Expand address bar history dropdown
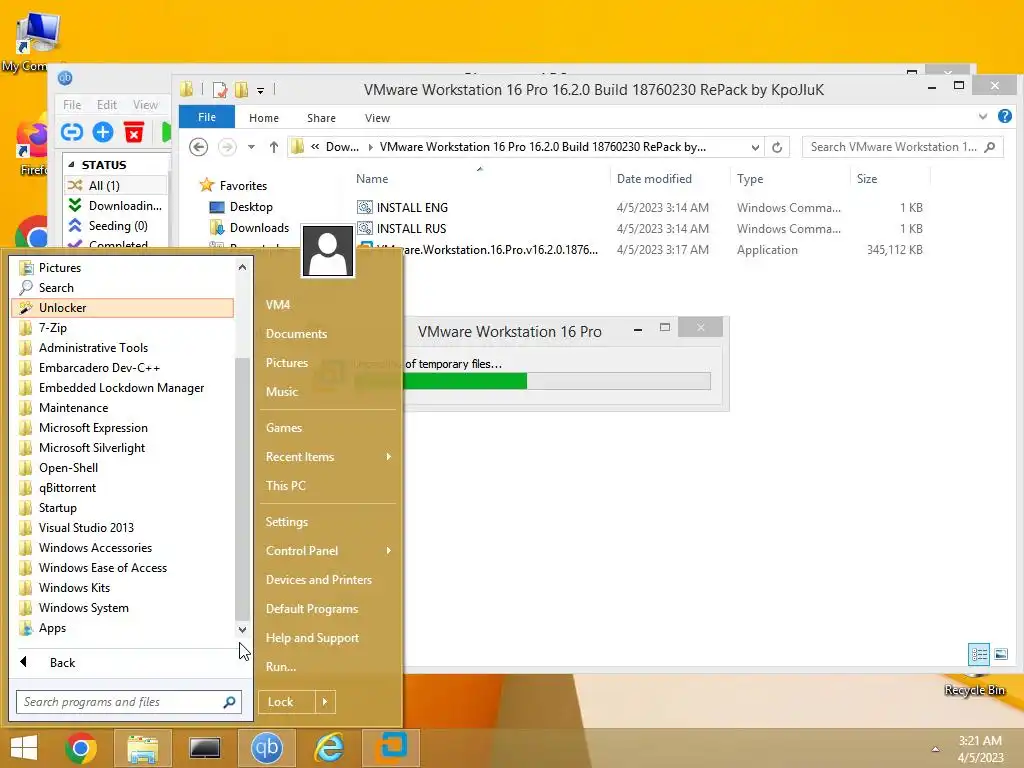This screenshot has height=768, width=1024. point(755,148)
